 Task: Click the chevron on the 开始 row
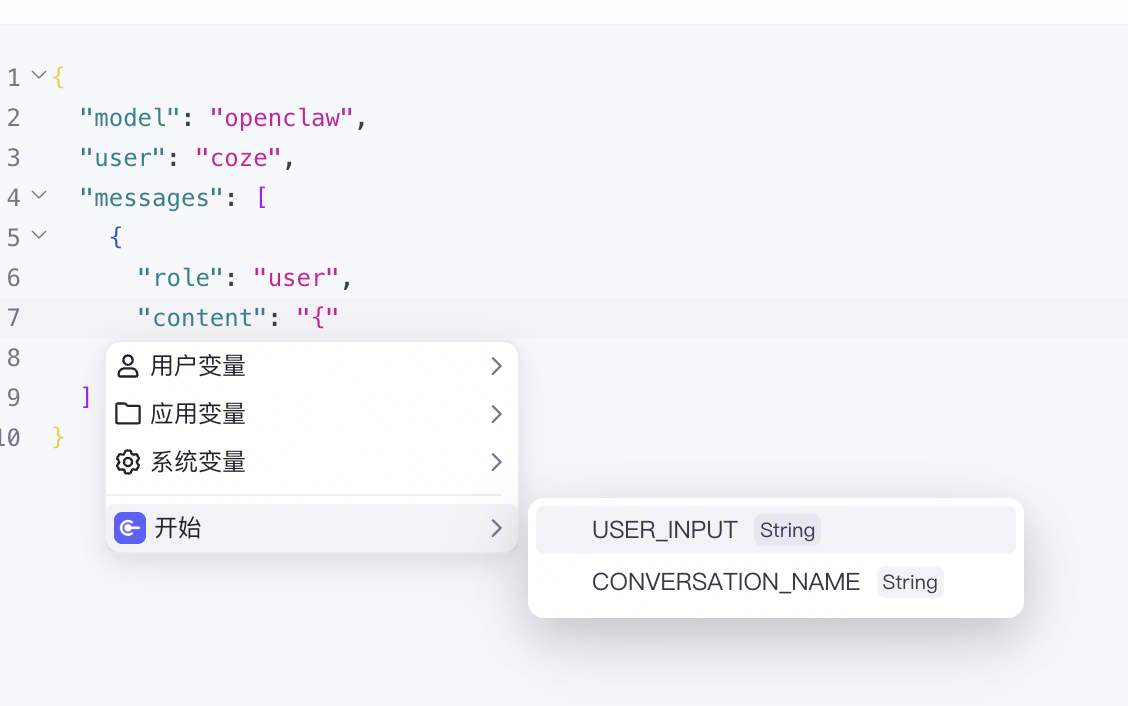point(496,528)
